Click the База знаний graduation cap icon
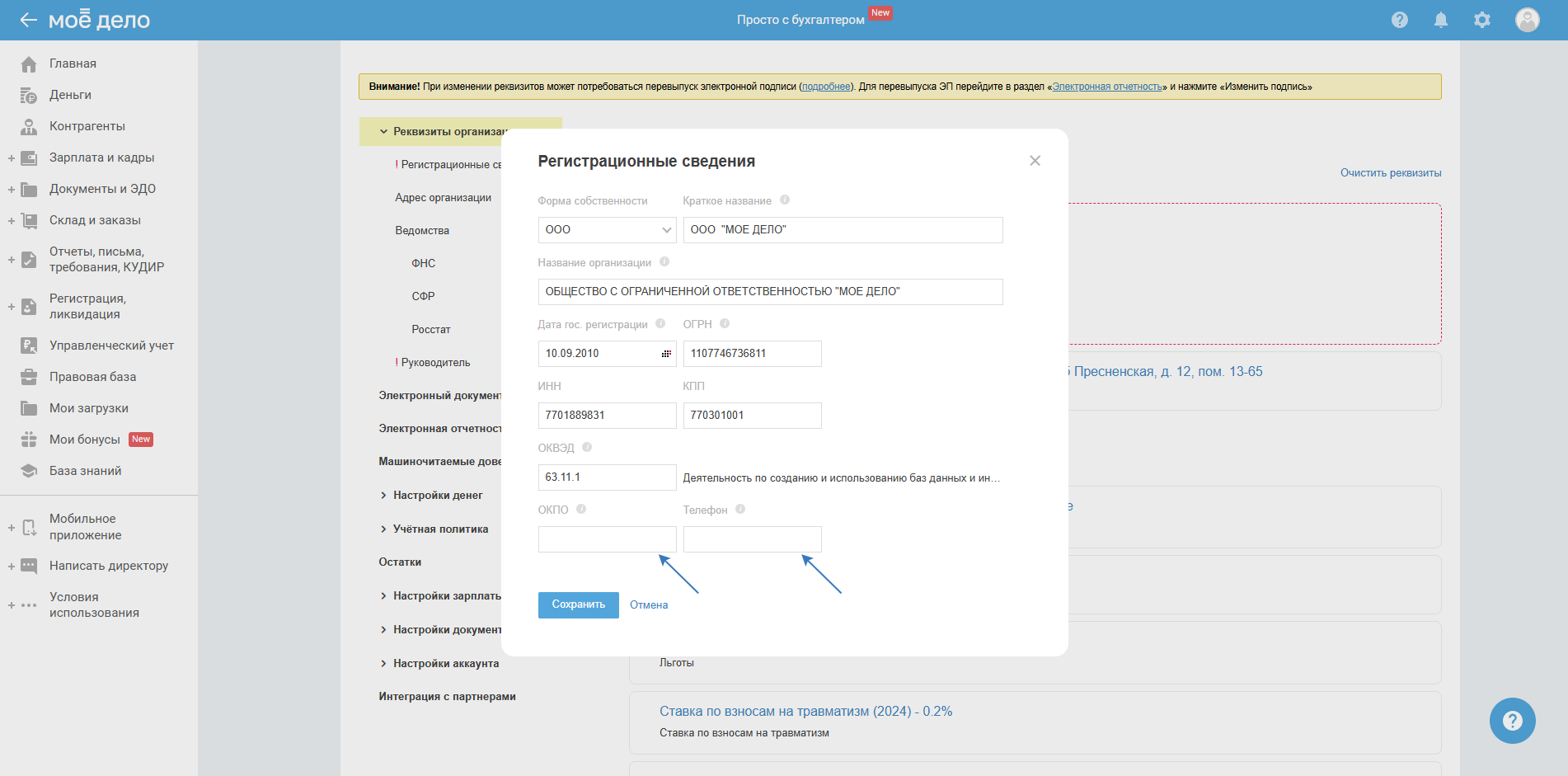 pyautogui.click(x=29, y=471)
